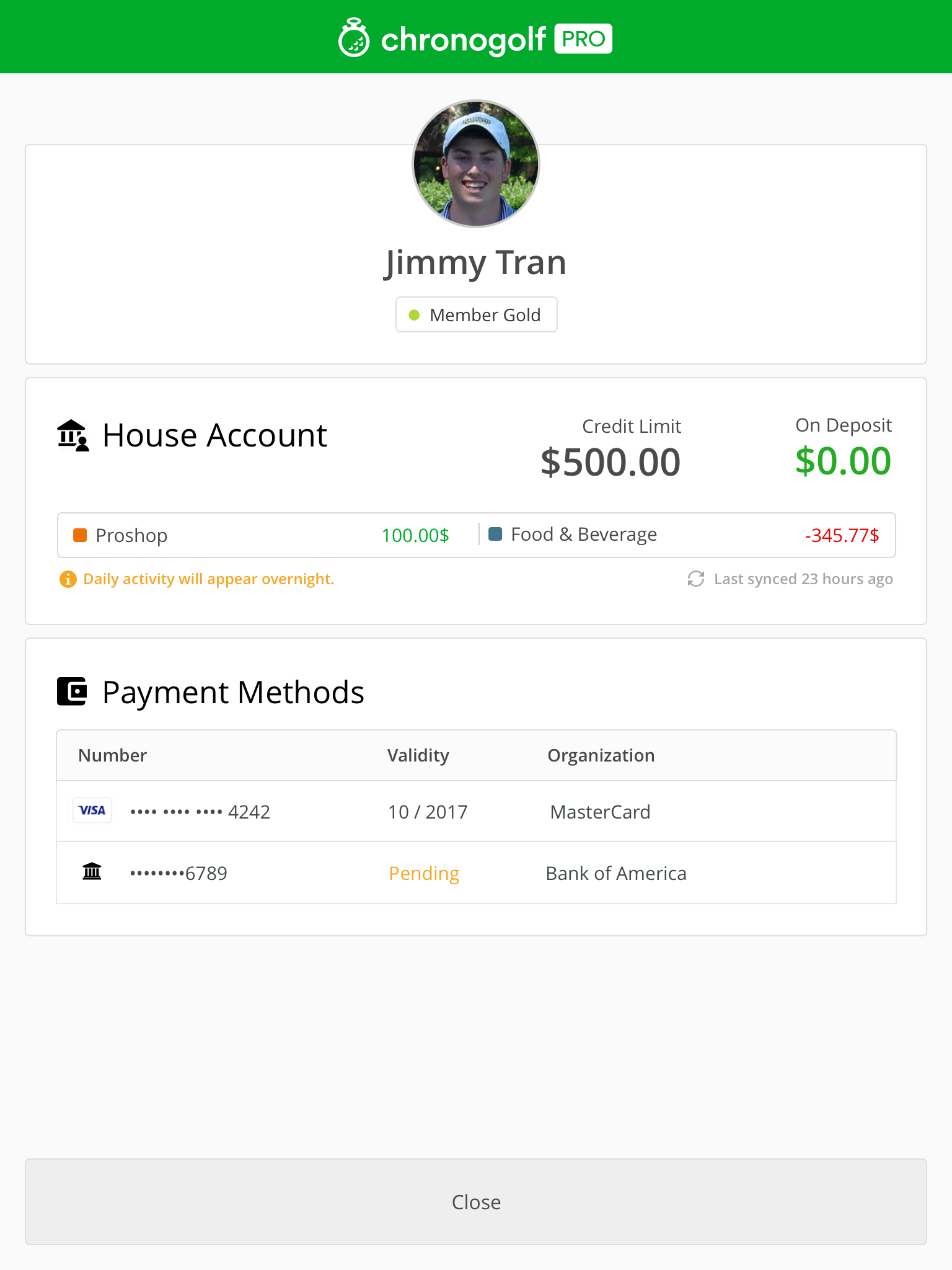The height and width of the screenshot is (1270, 952).
Task: Click the Validity column header
Action: tap(418, 755)
